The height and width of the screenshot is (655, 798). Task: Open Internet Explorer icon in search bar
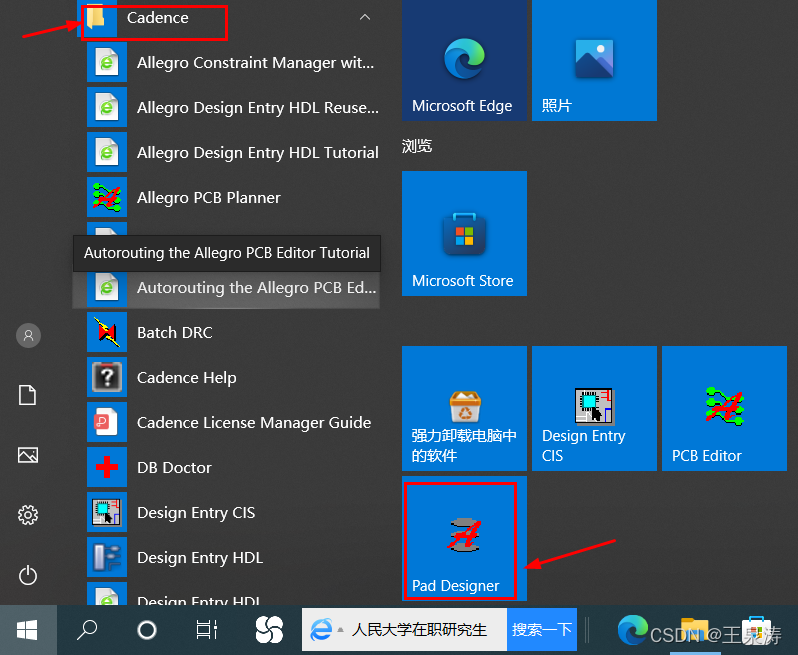321,630
